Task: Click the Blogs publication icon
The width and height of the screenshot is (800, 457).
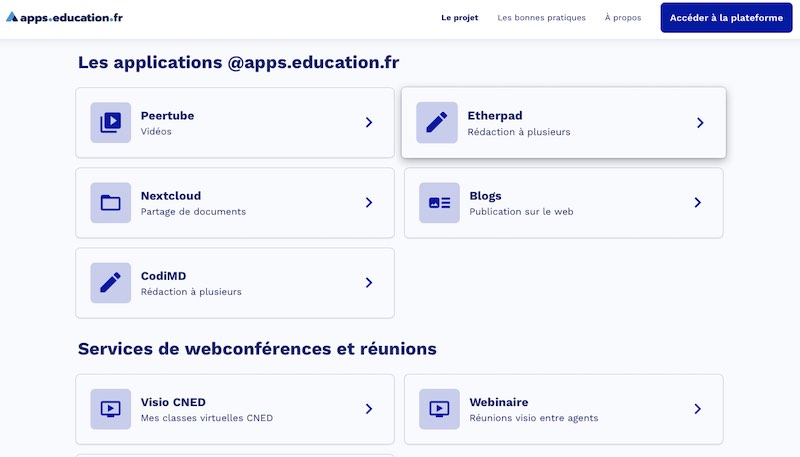Action: click(440, 203)
